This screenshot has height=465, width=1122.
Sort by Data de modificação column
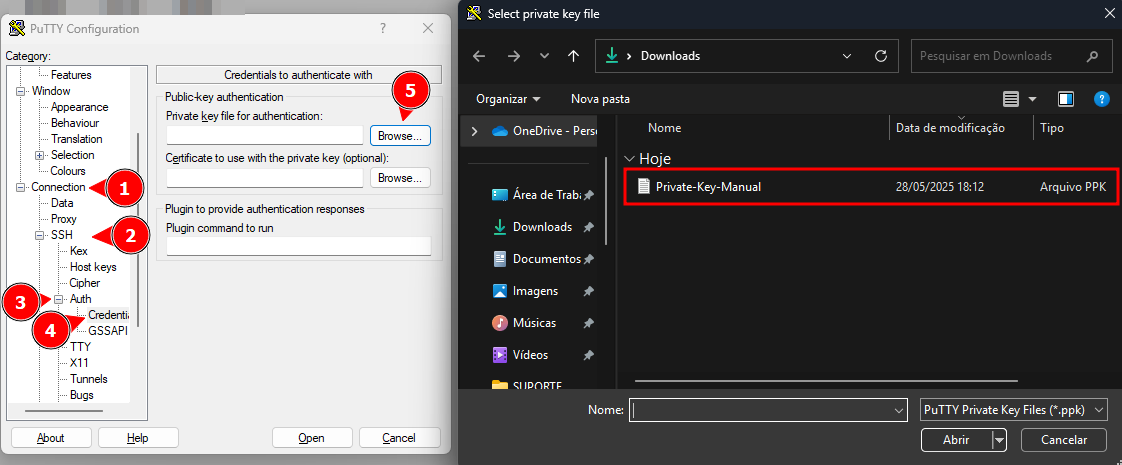click(950, 128)
